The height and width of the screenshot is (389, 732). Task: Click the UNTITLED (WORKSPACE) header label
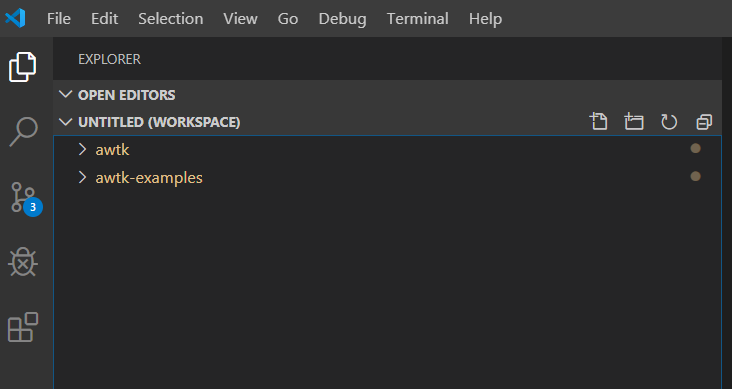click(159, 122)
